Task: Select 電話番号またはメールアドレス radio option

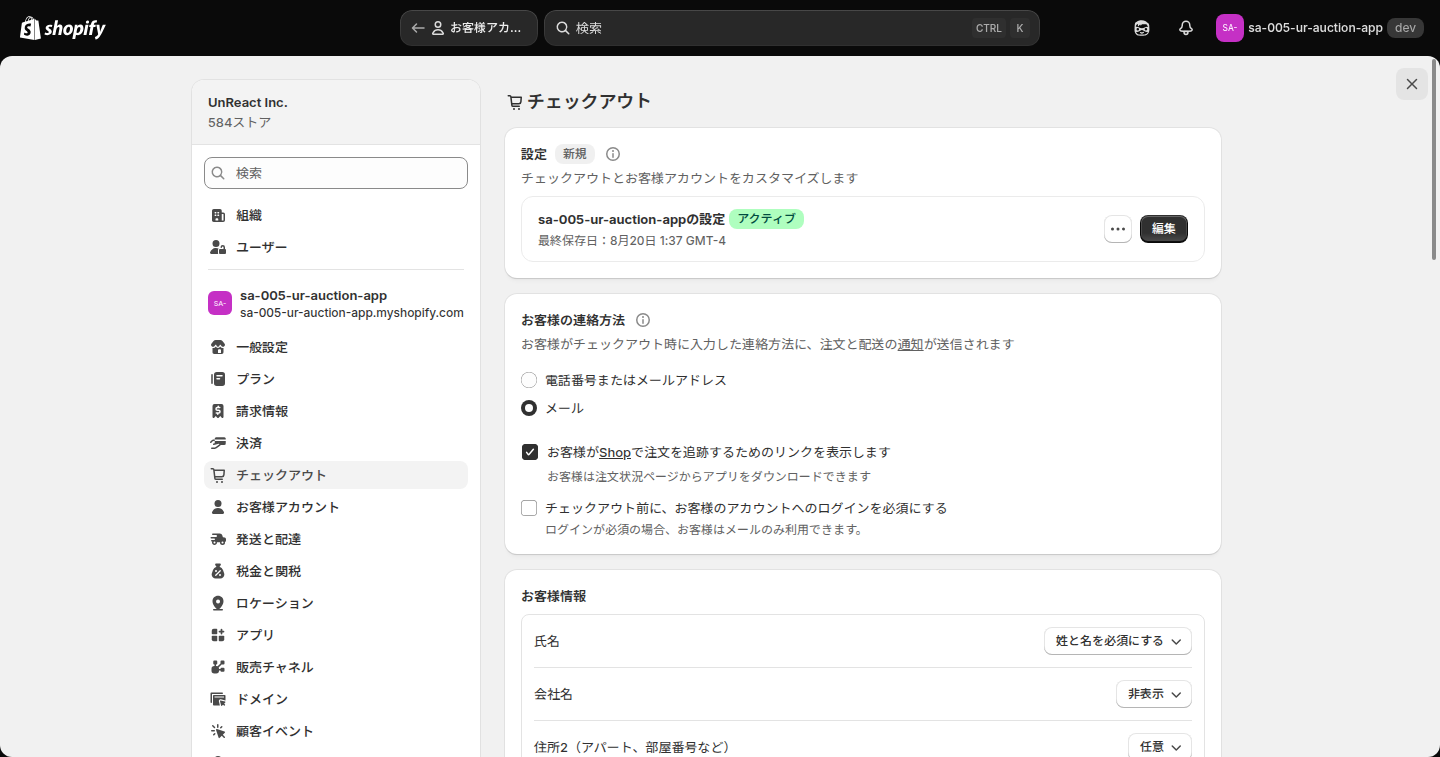Action: click(x=529, y=380)
